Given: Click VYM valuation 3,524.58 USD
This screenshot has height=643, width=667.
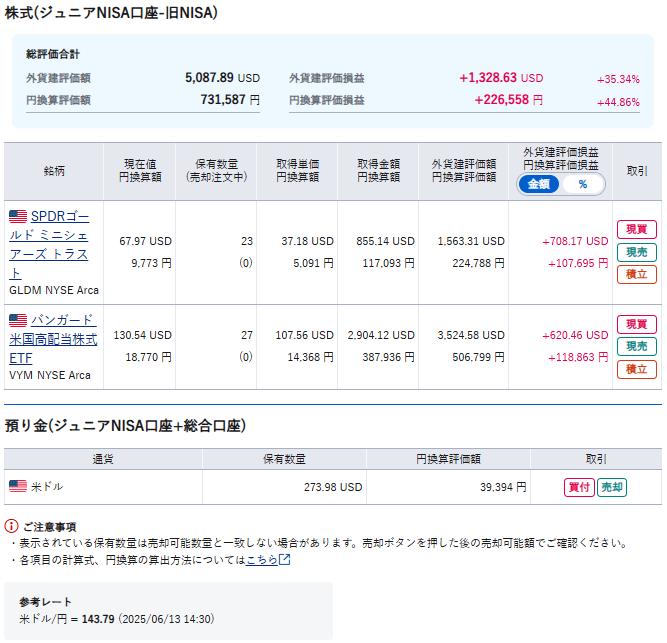Looking at the screenshot, I should 471,336.
